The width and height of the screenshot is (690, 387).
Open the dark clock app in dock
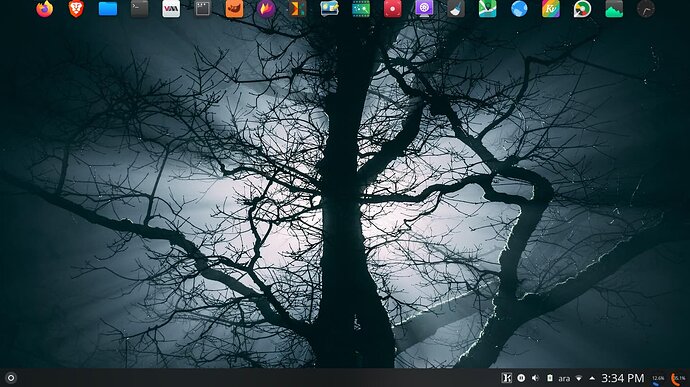point(646,9)
